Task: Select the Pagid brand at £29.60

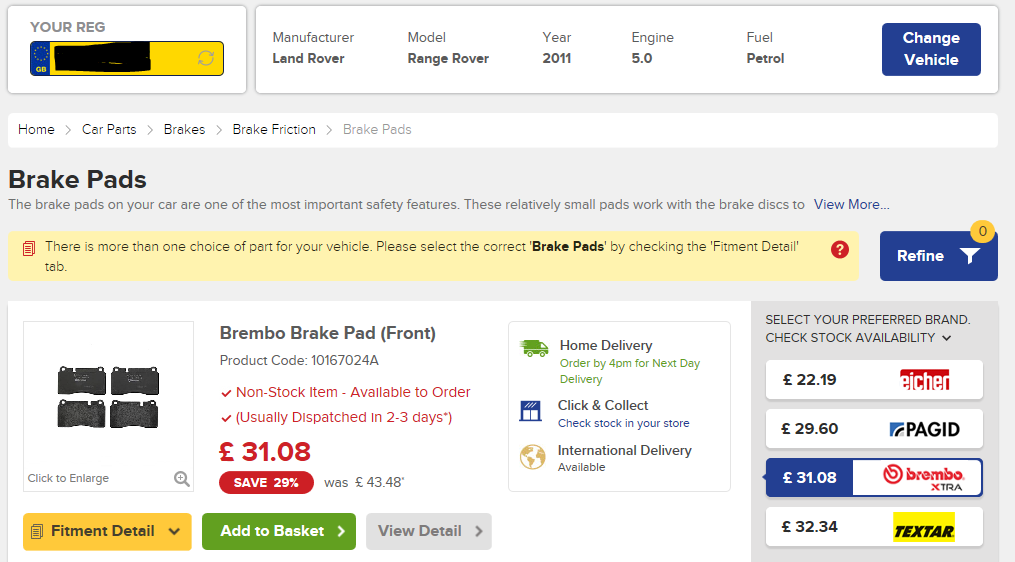Action: (x=874, y=429)
